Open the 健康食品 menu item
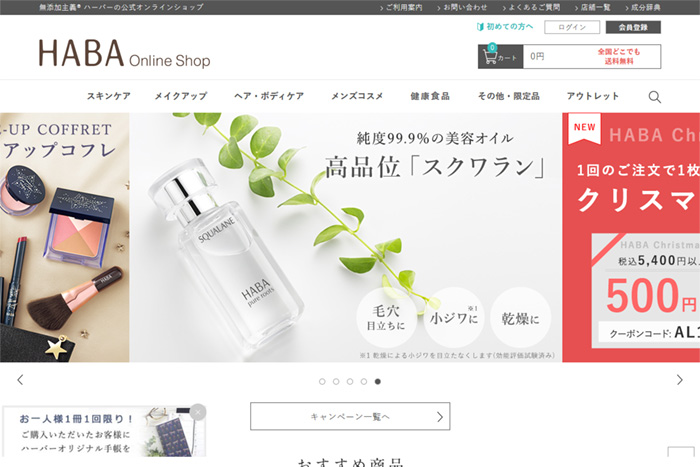 click(x=430, y=97)
